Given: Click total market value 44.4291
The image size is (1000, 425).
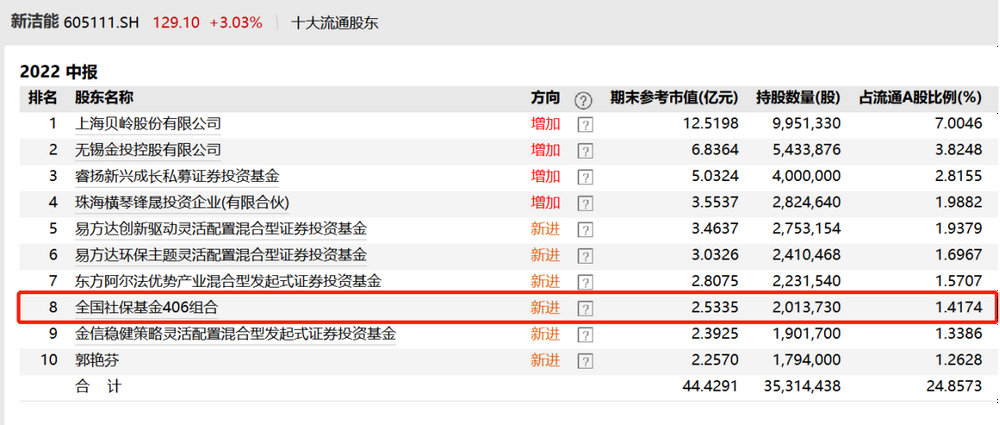Looking at the screenshot, I should [711, 386].
